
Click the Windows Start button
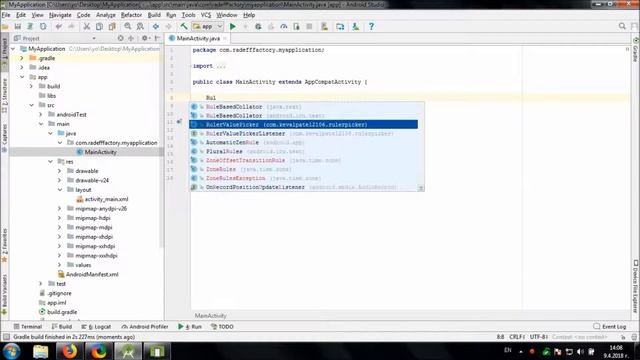pos(11,351)
